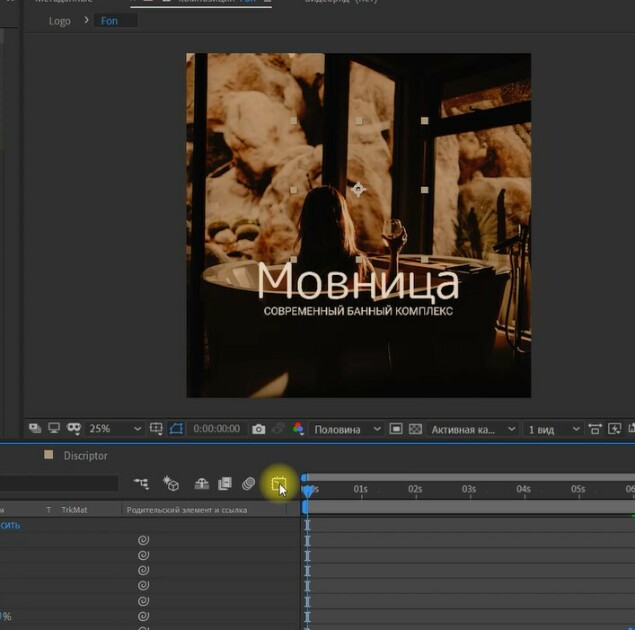Image resolution: width=635 pixels, height=630 pixels.
Task: Select the Fon breadcrumb in navigator
Action: coord(109,21)
